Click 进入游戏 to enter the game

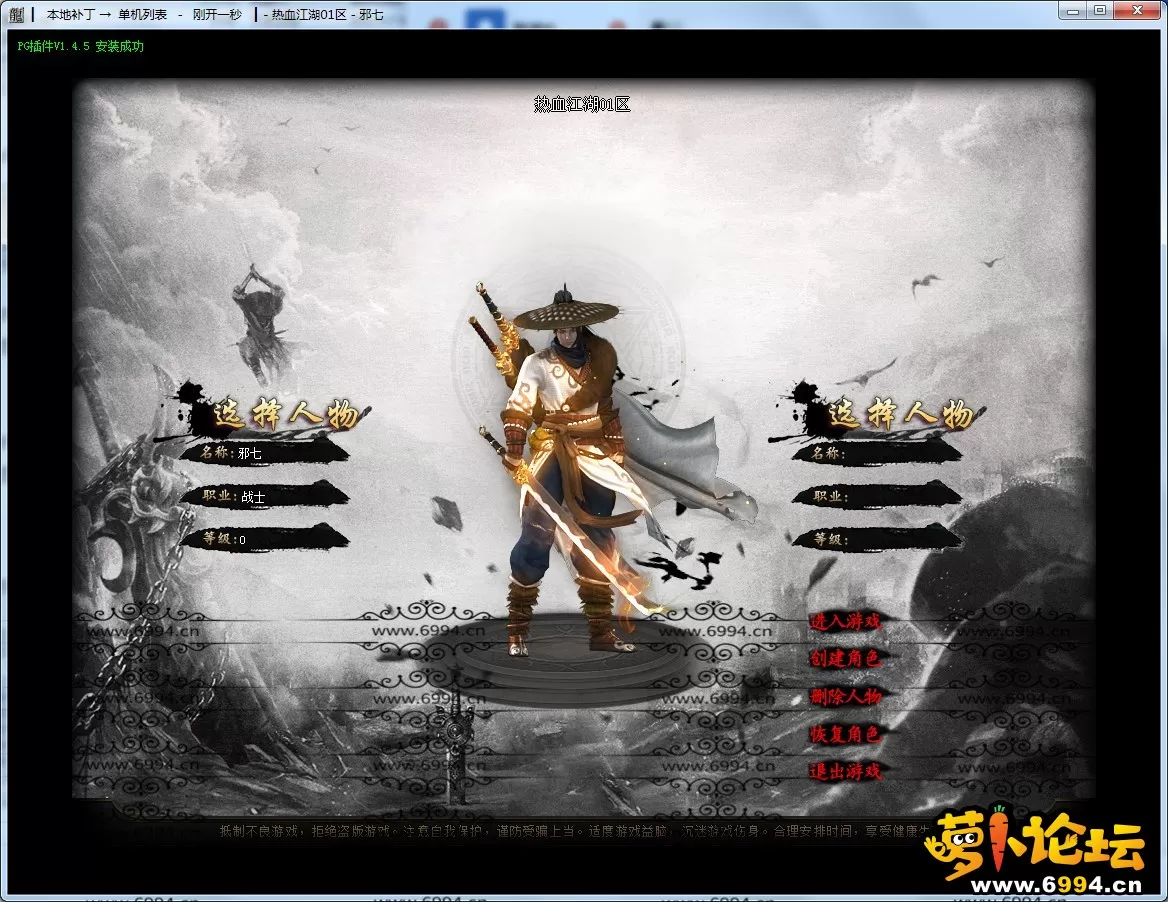(x=845, y=620)
